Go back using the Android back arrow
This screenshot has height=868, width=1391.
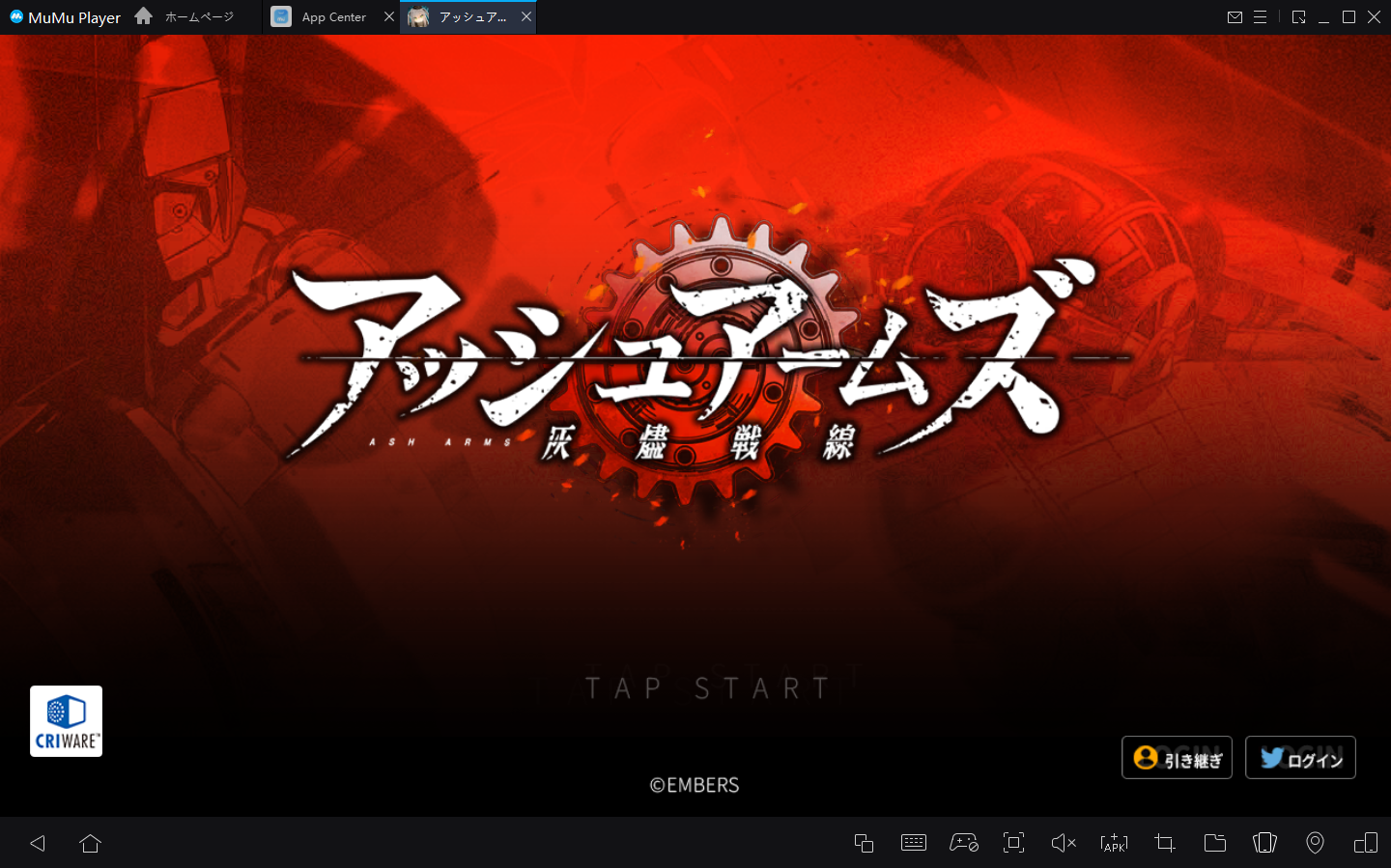[x=38, y=843]
